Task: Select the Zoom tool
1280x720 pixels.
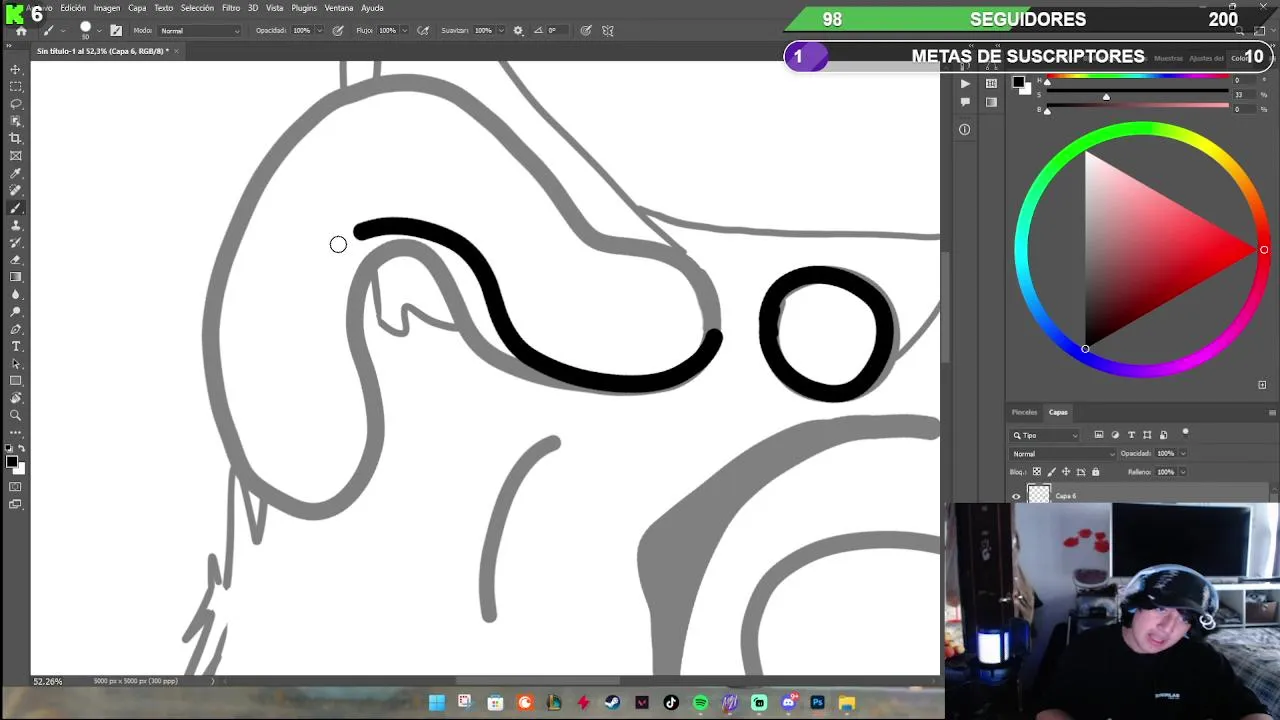Action: 16,415
